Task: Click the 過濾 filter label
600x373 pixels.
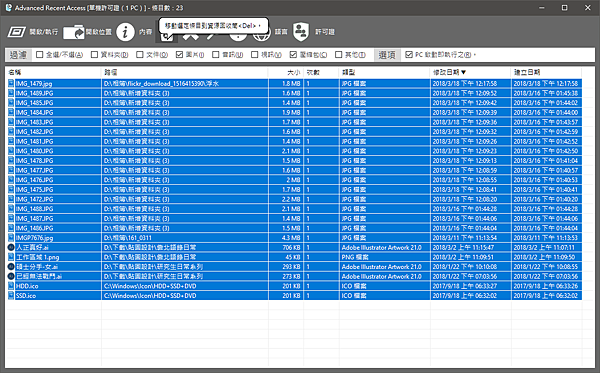Action: [x=18, y=55]
